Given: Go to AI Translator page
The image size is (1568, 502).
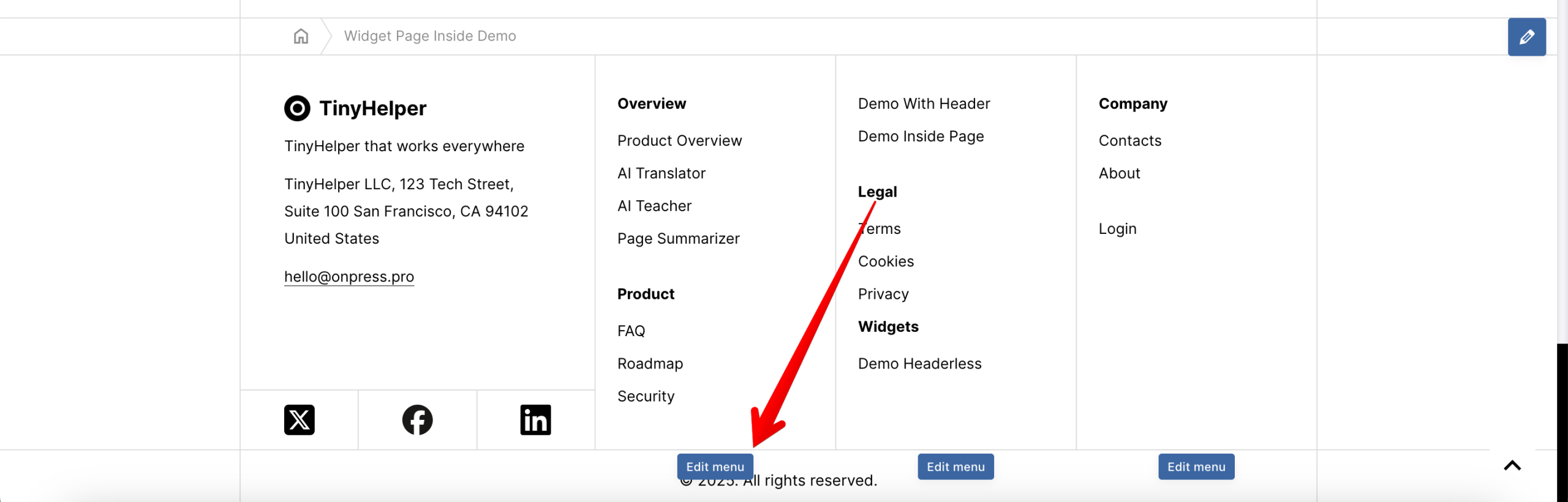Looking at the screenshot, I should coord(661,173).
